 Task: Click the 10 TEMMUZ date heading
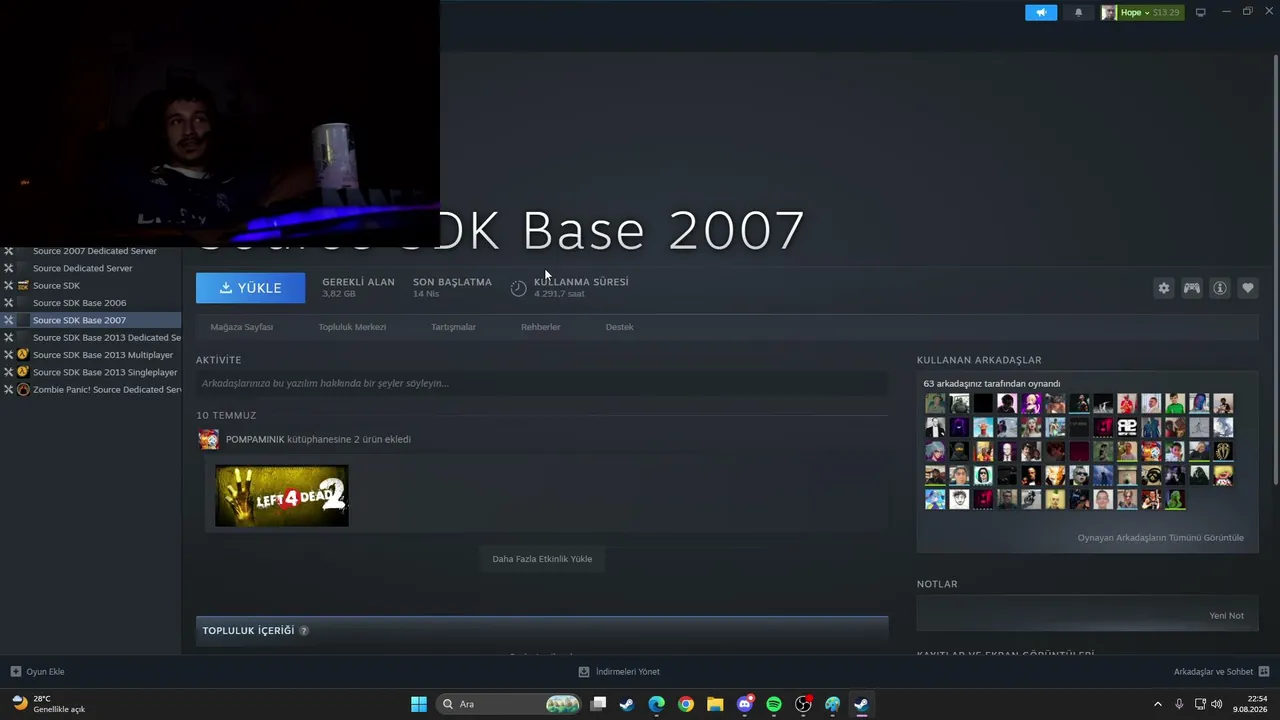point(226,416)
